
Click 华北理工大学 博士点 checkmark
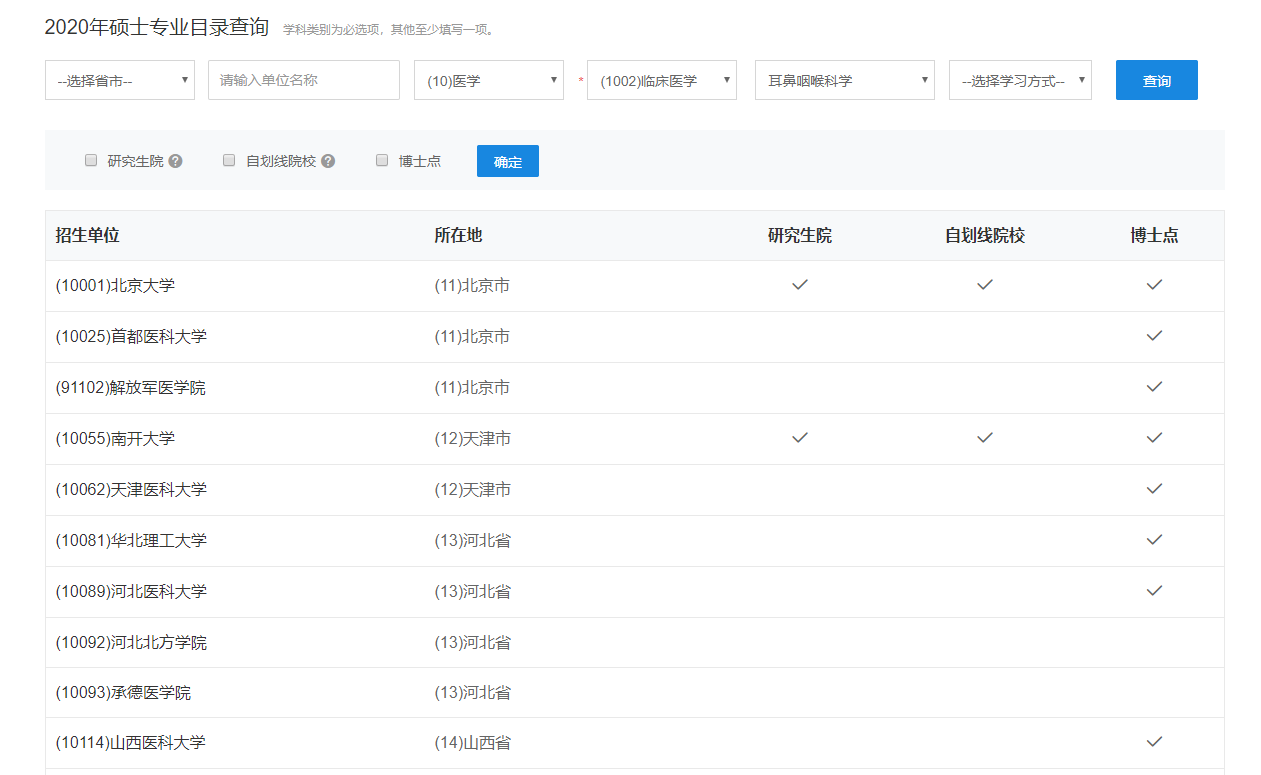(x=1155, y=540)
